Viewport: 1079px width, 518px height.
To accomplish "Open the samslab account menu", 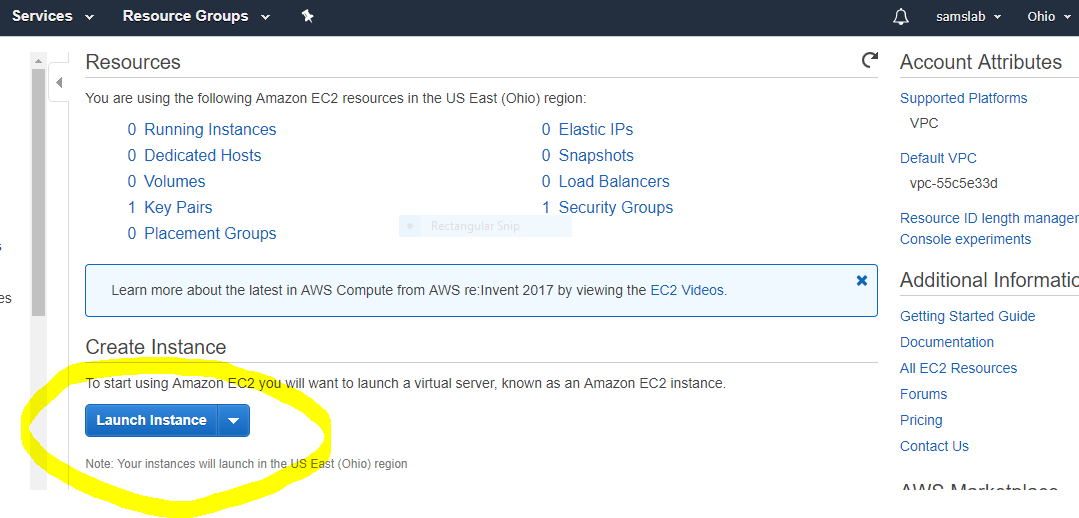I will coord(968,17).
